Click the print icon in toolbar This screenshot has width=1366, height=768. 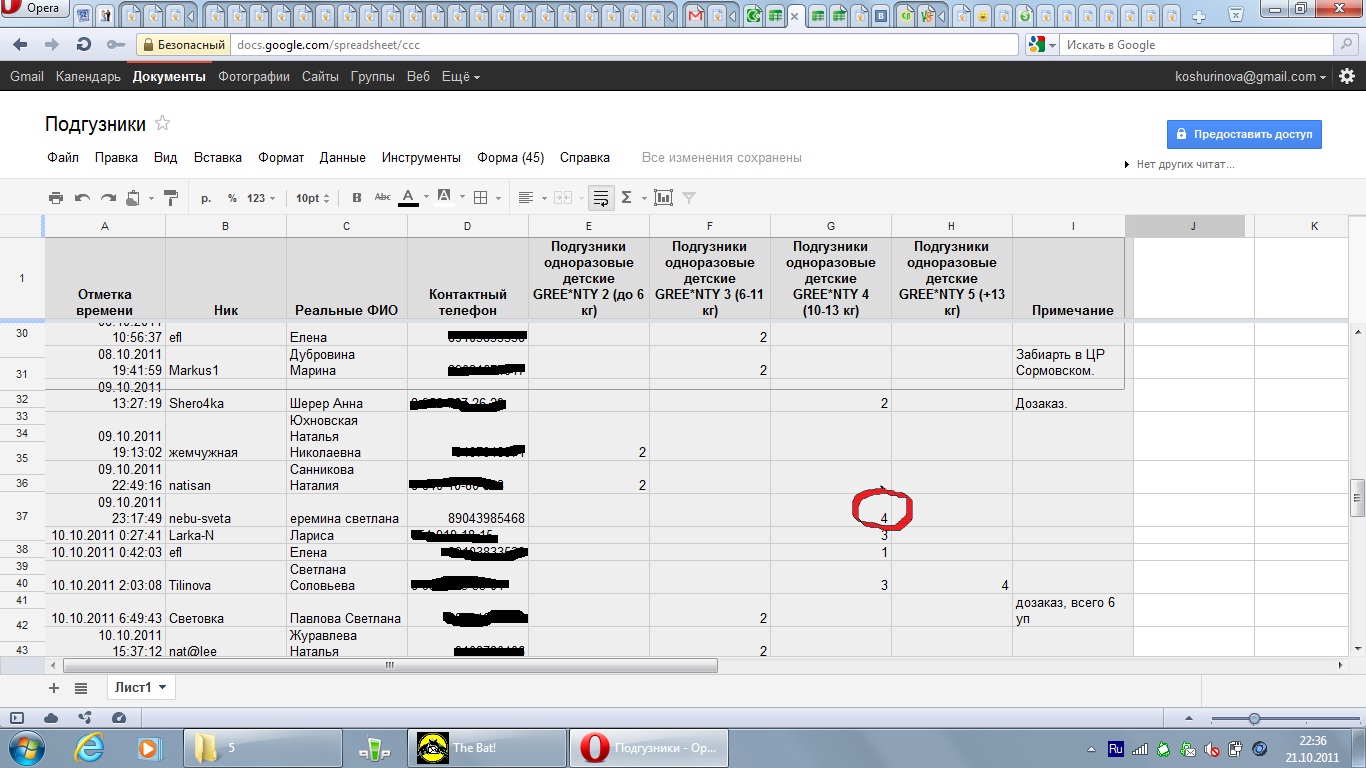[x=56, y=198]
